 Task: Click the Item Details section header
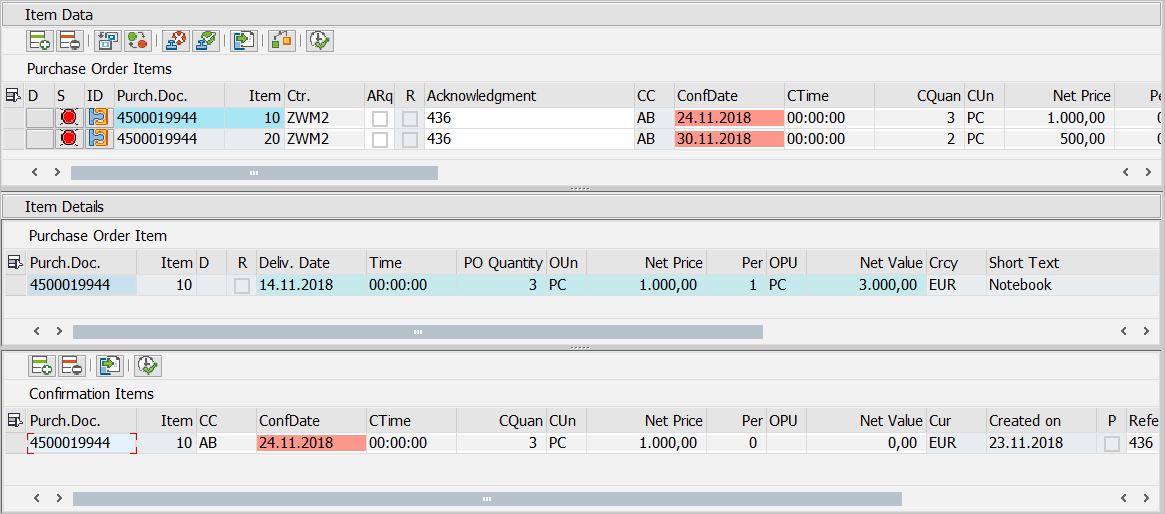[64, 207]
